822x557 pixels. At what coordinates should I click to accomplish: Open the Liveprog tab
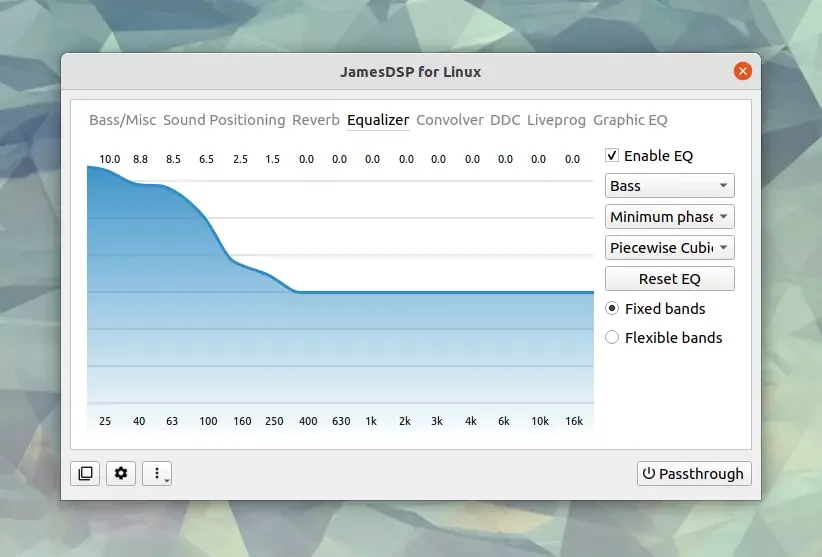(x=556, y=120)
